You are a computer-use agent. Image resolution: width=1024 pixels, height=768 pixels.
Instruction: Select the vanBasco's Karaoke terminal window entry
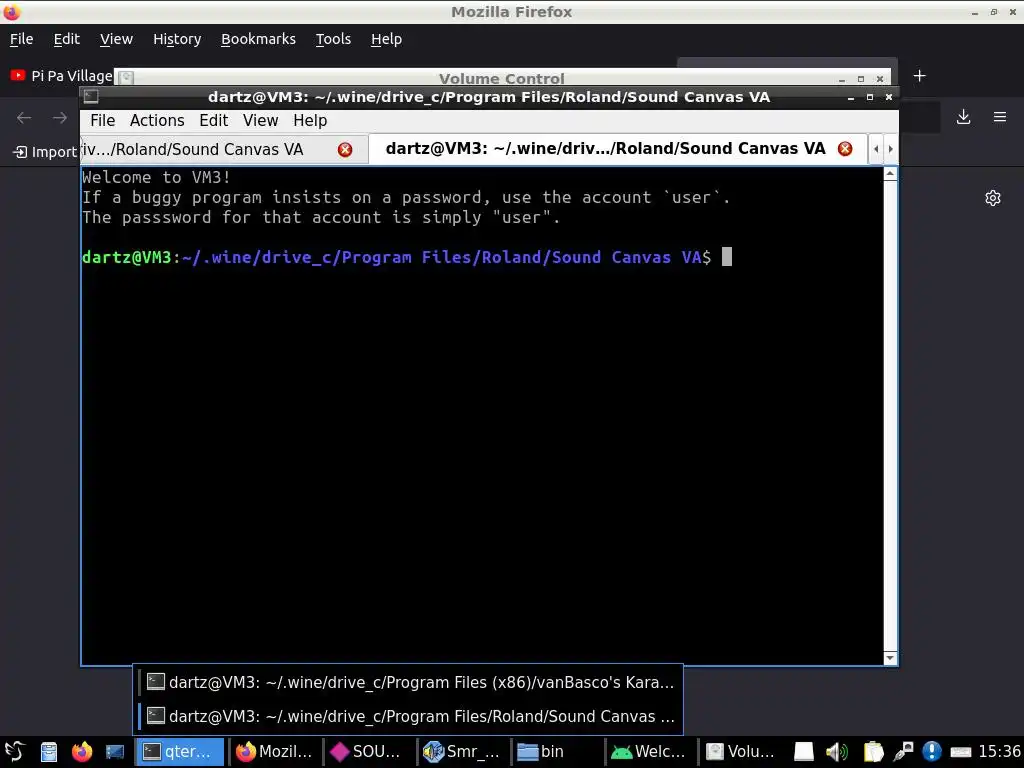click(409, 682)
